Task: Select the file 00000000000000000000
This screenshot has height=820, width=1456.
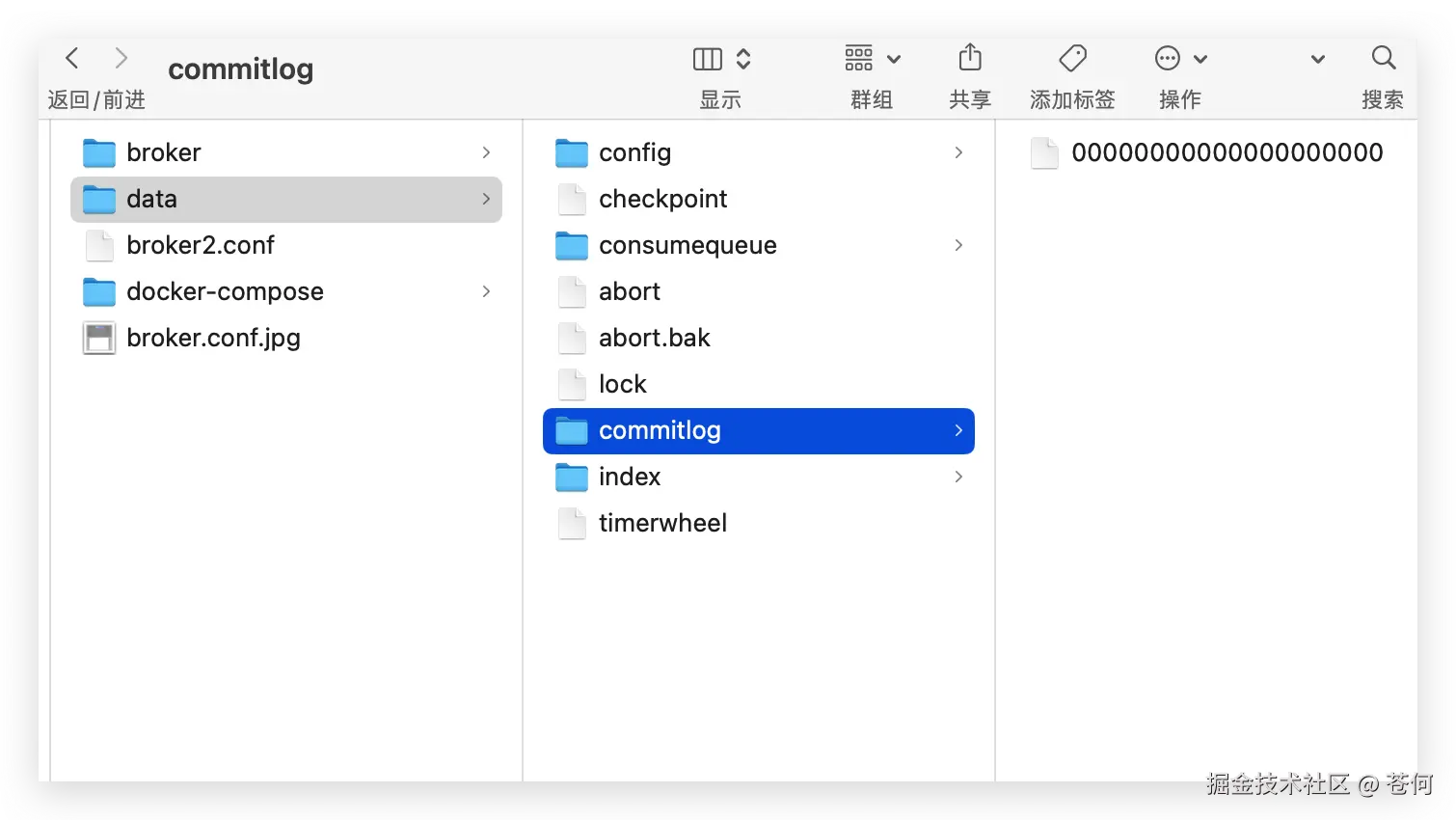Action: [1225, 151]
